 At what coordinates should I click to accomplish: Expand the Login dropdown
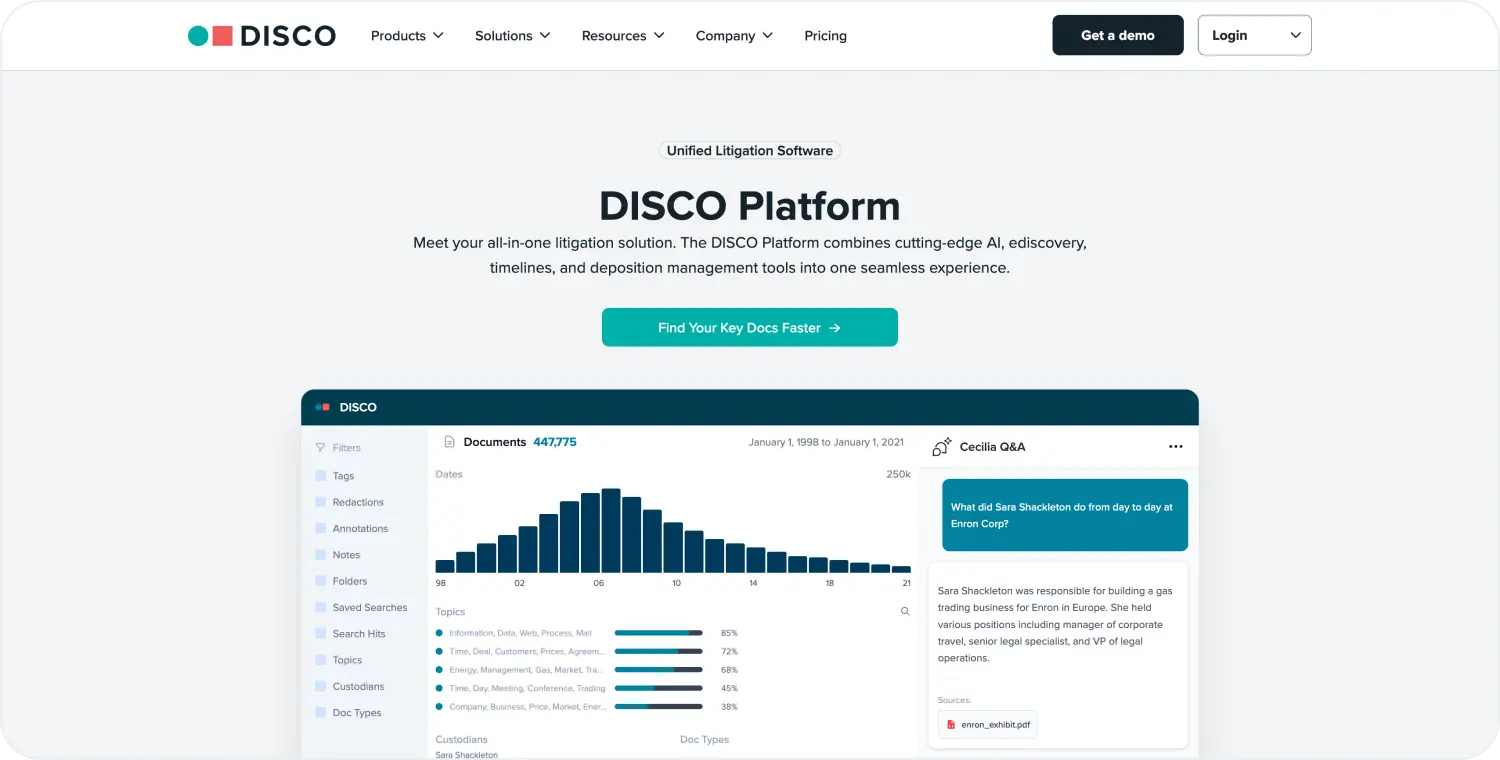1255,35
